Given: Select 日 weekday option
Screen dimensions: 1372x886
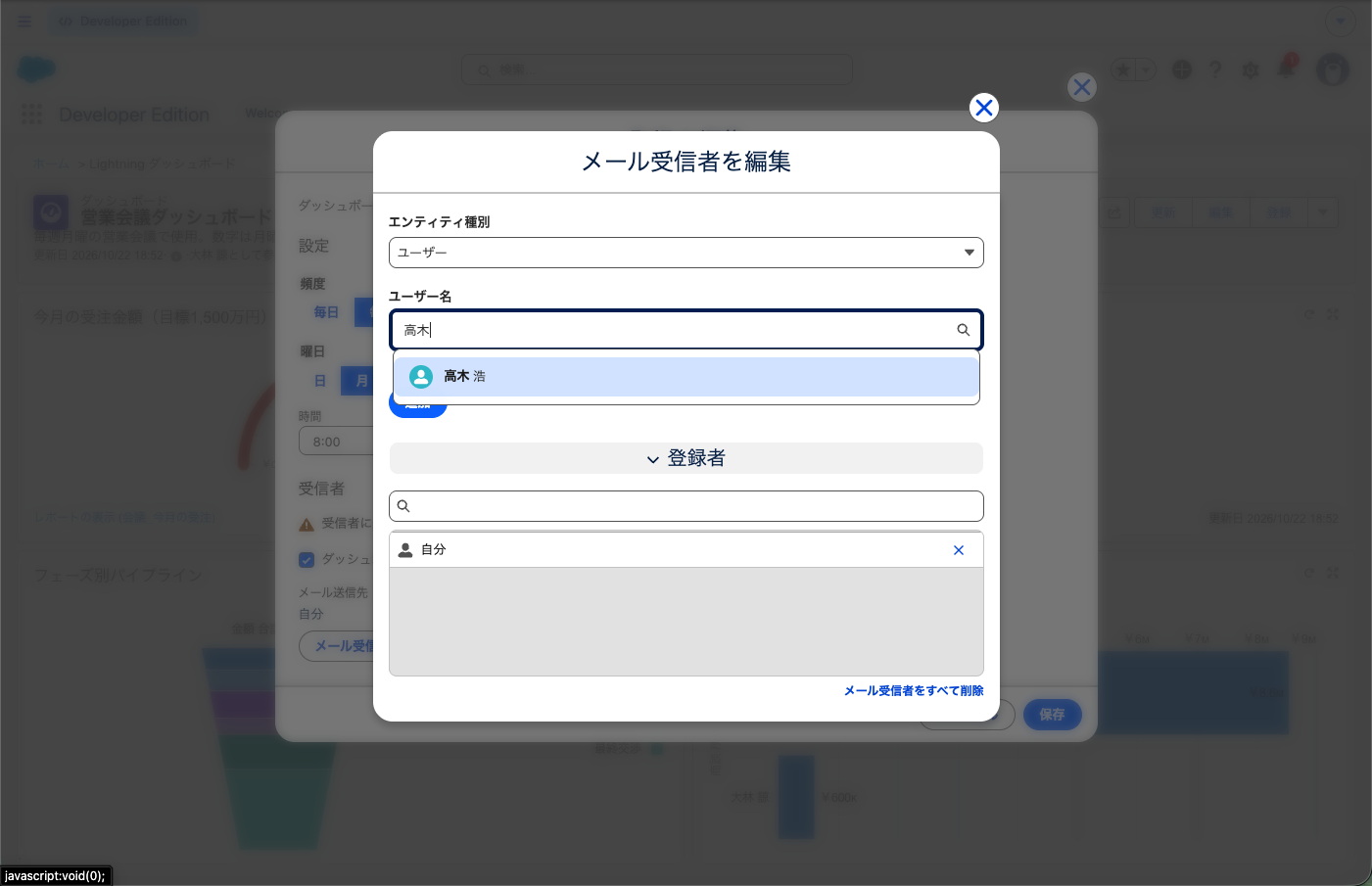Looking at the screenshot, I should 320,381.
